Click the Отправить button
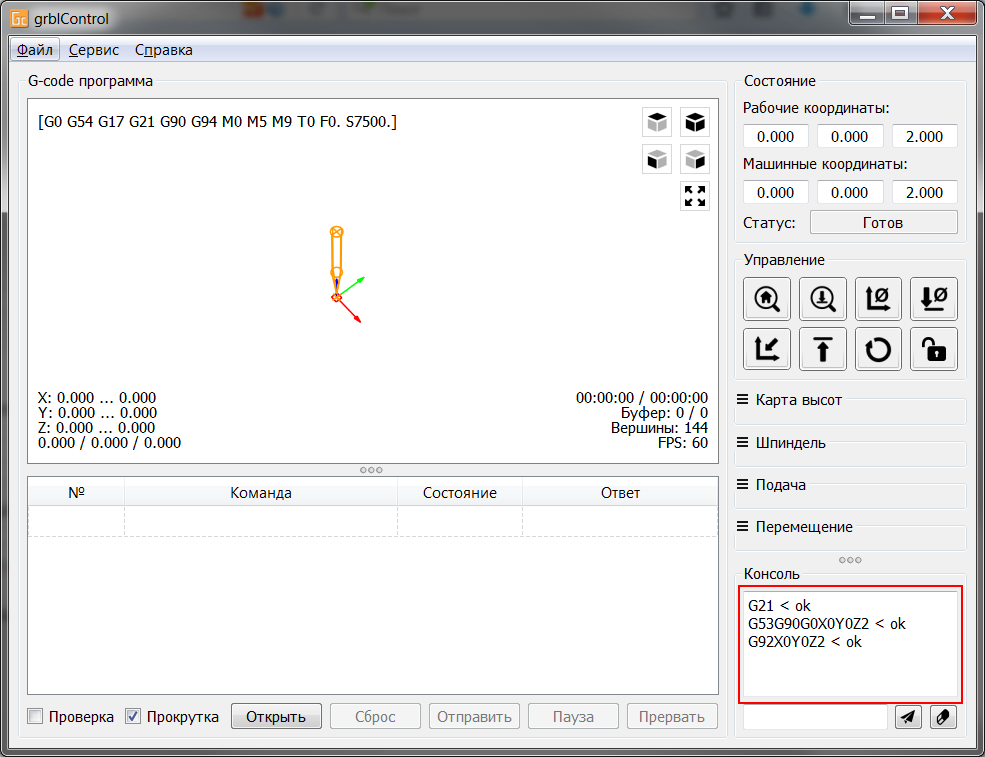Viewport: 985px width, 757px height. [x=474, y=716]
